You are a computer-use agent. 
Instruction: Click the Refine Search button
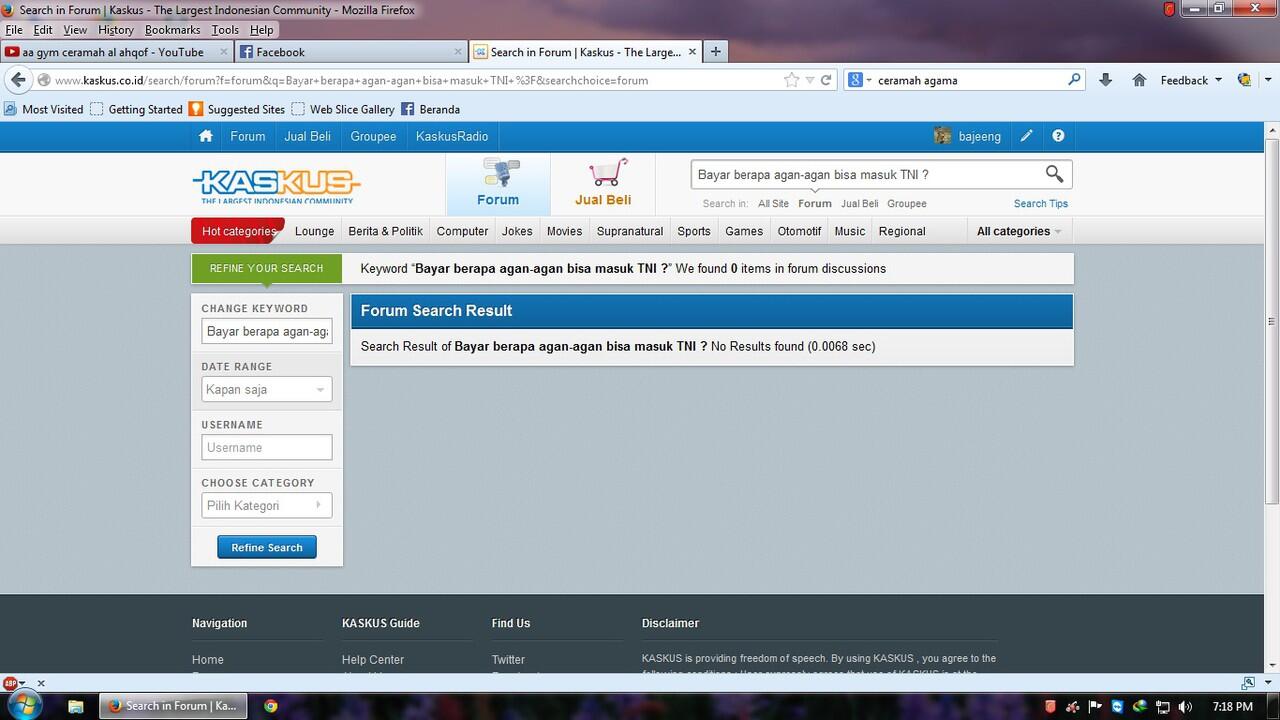(x=267, y=547)
